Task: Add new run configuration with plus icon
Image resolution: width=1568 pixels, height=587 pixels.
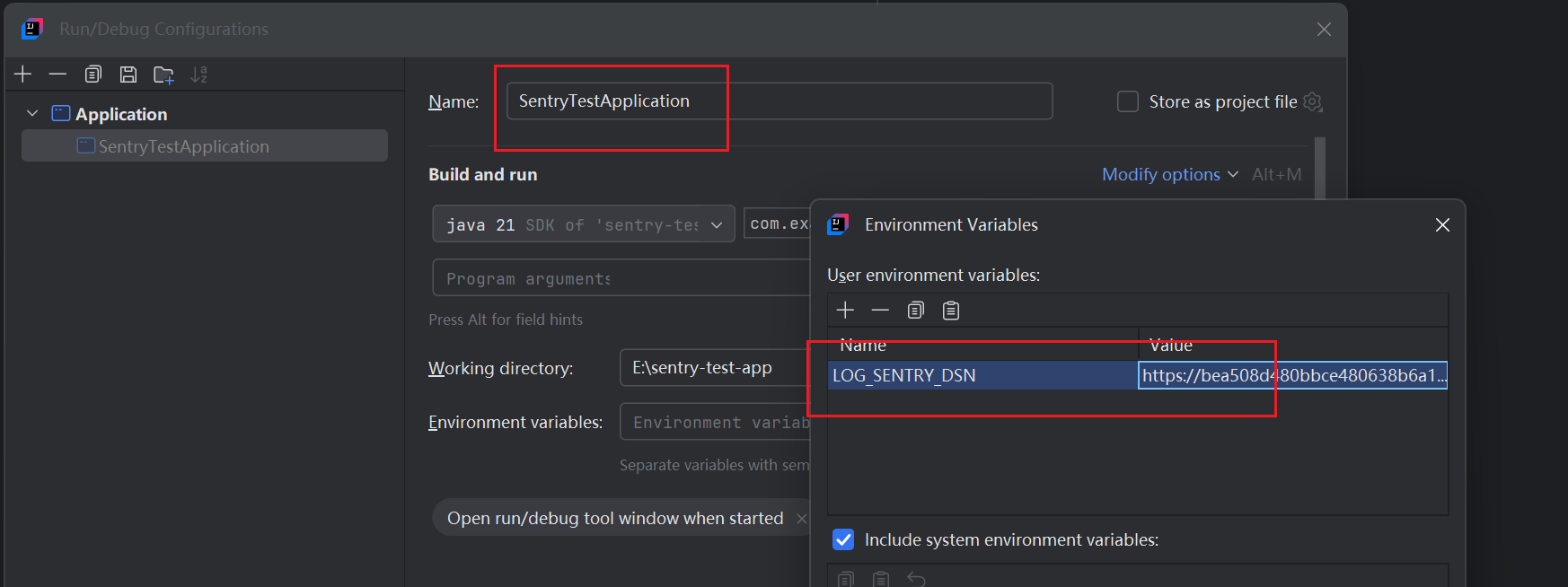Action: click(x=23, y=74)
